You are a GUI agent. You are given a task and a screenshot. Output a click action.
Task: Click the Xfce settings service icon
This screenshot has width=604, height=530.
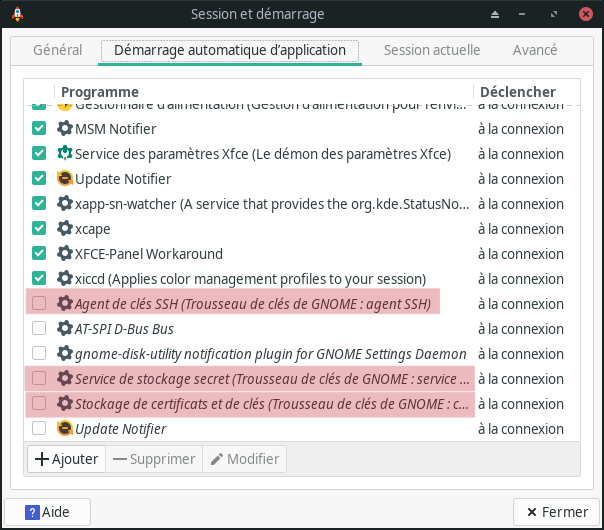tap(64, 153)
